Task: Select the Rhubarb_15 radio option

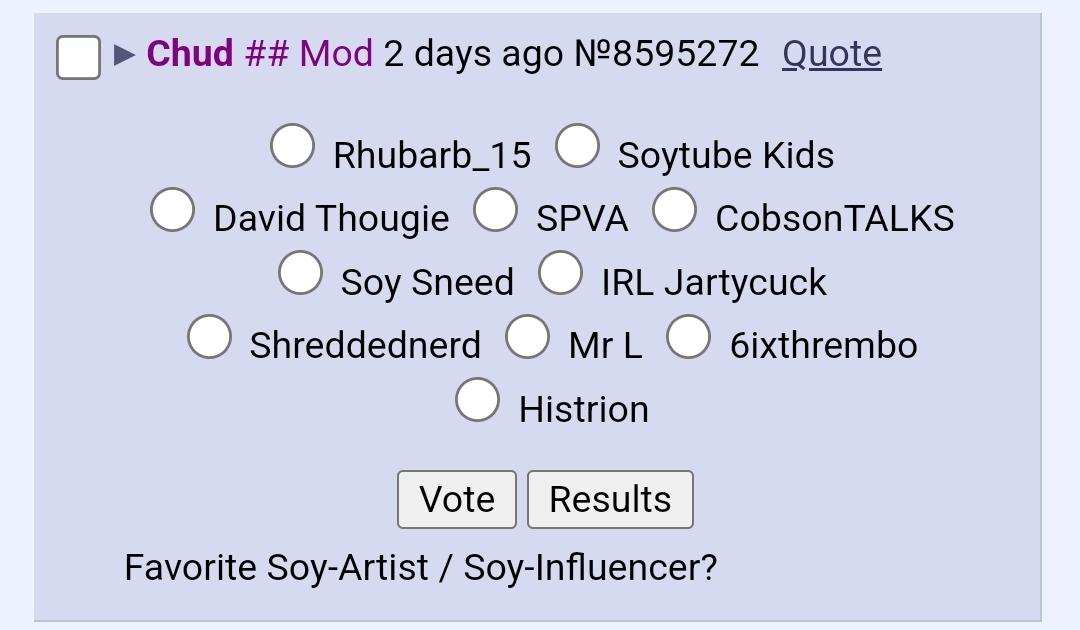Action: 292,146
